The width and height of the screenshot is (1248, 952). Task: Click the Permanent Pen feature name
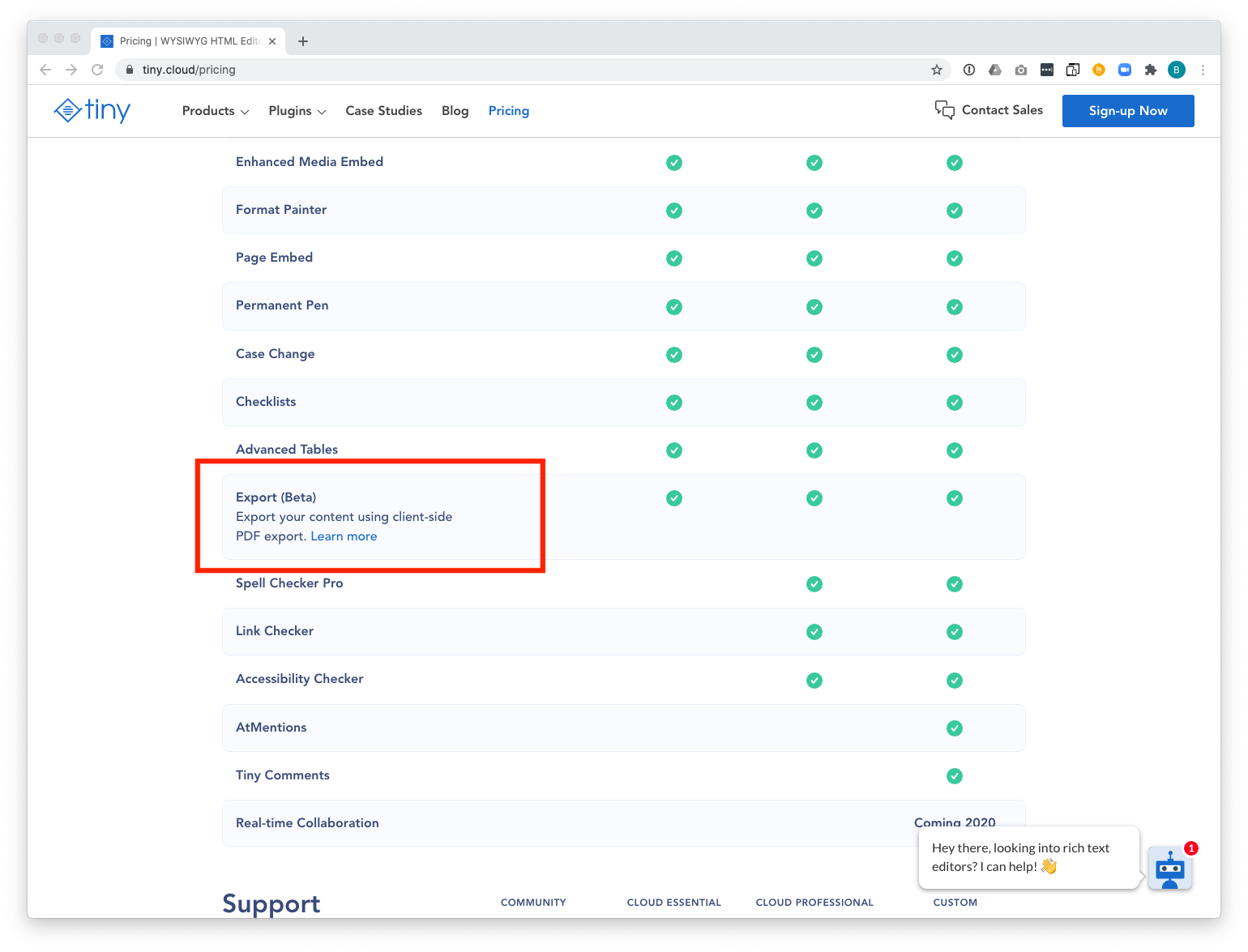pos(282,305)
